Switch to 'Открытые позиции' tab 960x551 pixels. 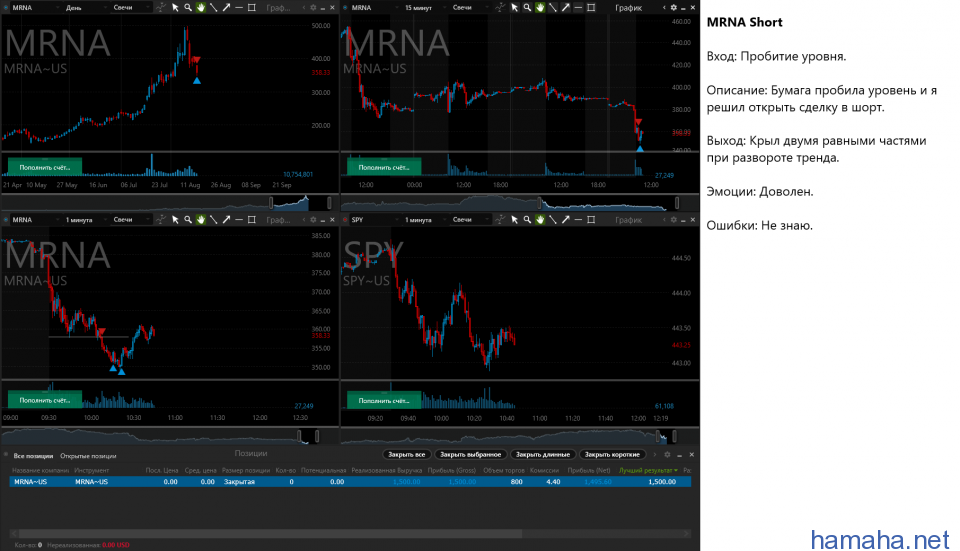click(88, 455)
